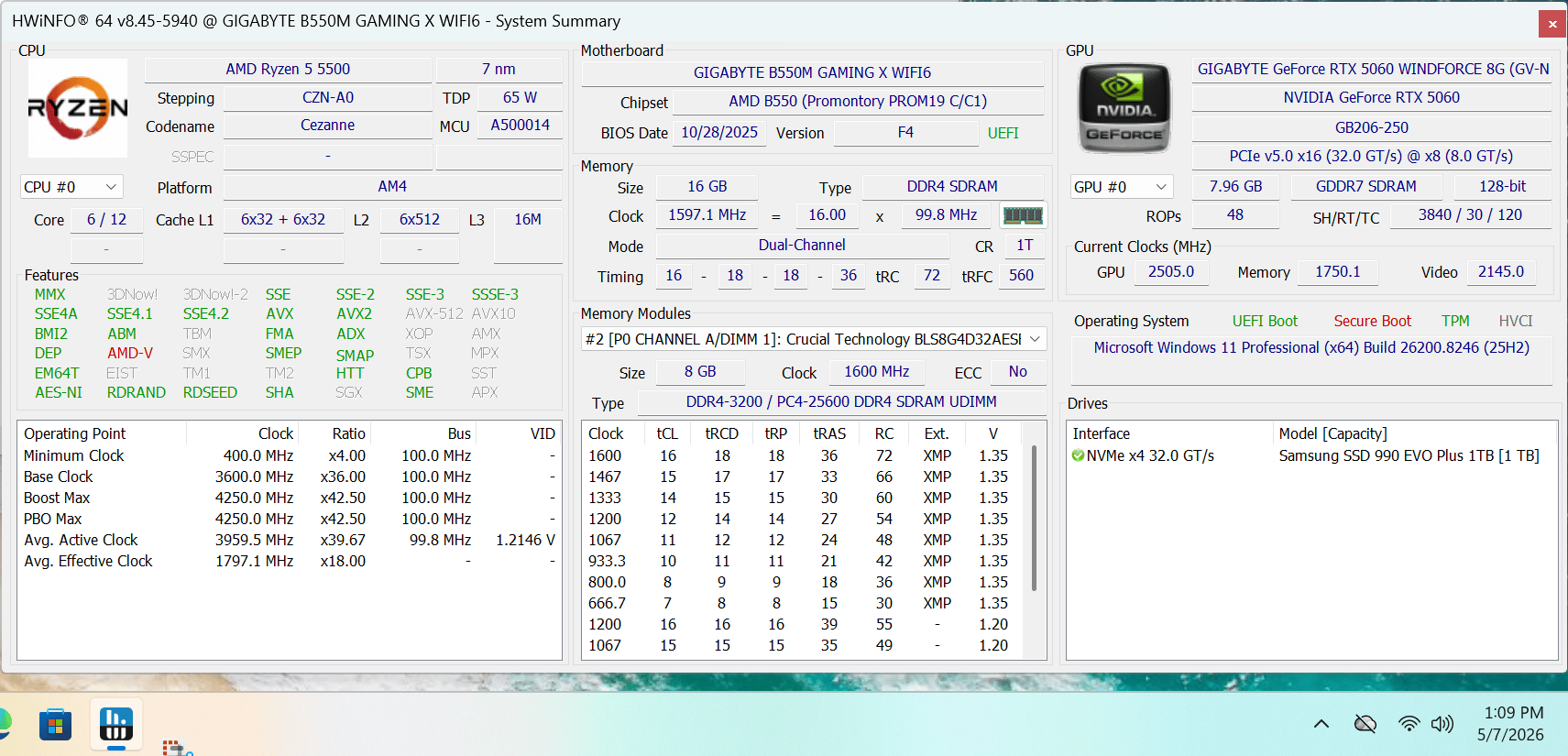Image resolution: width=1568 pixels, height=756 pixels.
Task: Open Microsoft Store from the taskbar
Action: tap(55, 725)
